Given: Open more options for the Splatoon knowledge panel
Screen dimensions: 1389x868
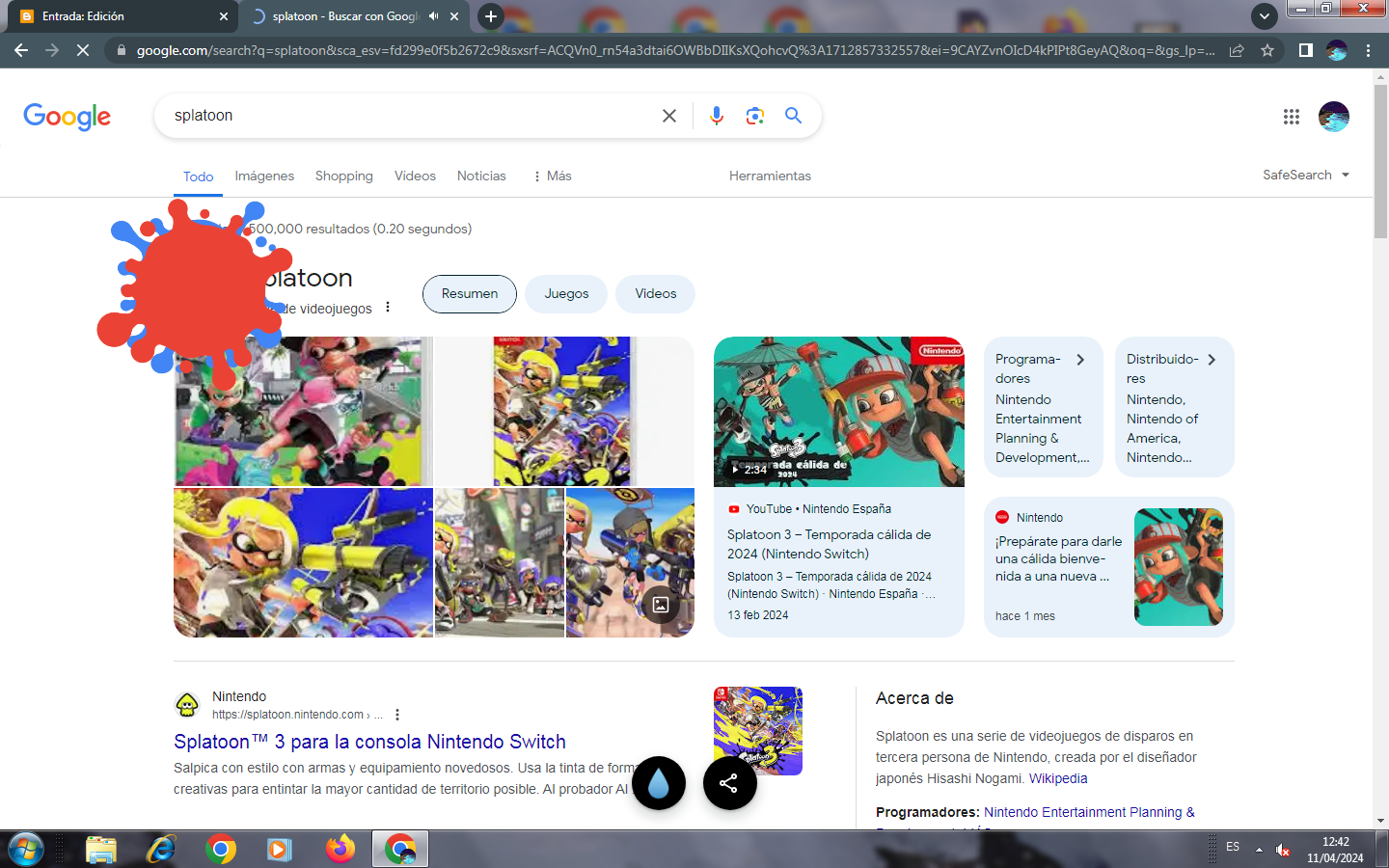Looking at the screenshot, I should tap(388, 308).
